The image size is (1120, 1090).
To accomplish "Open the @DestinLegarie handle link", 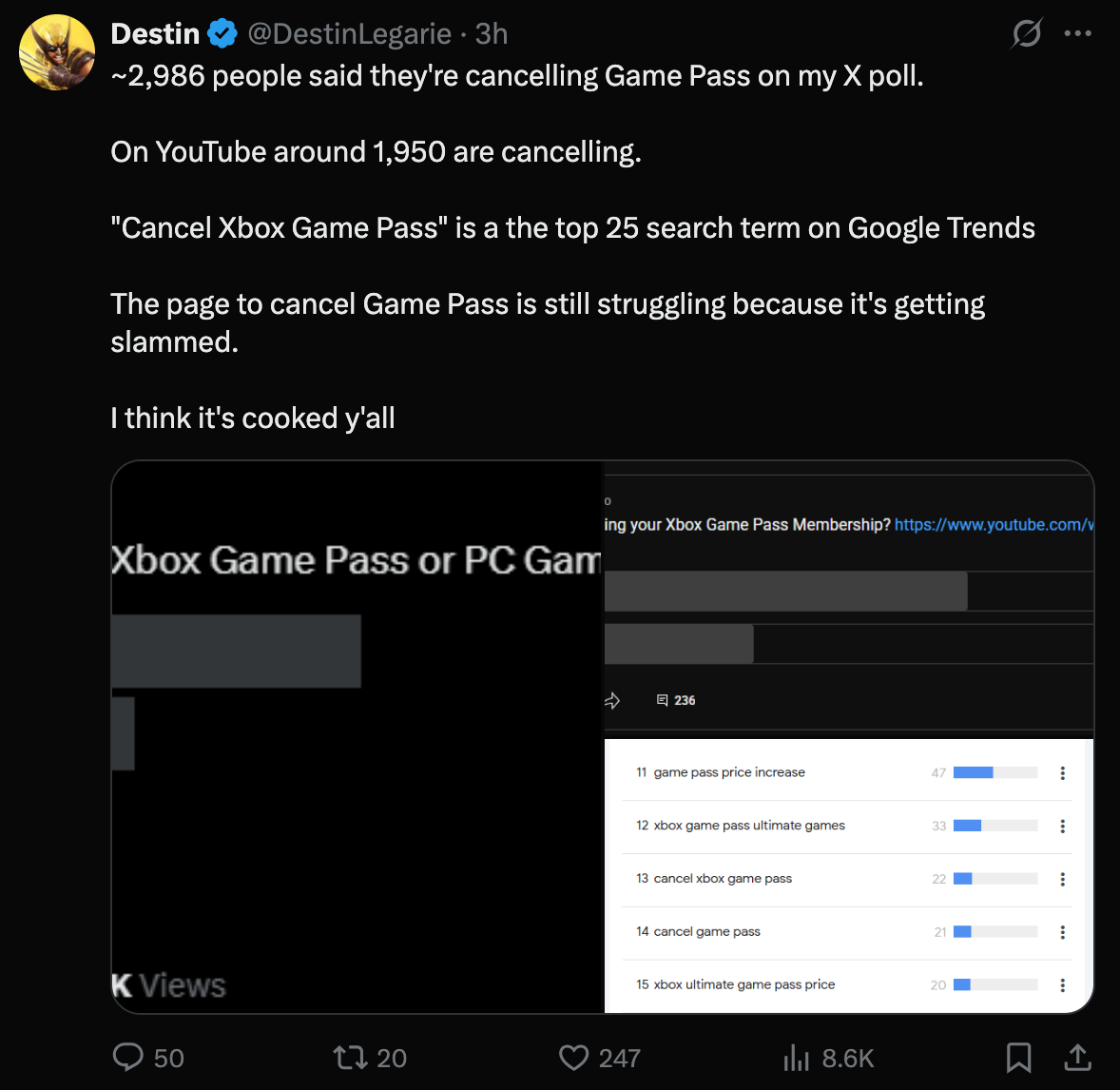I will [349, 34].
